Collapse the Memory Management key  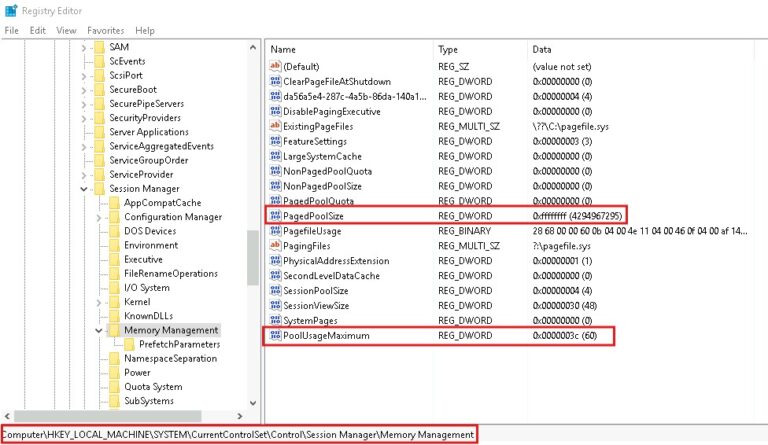(98, 330)
